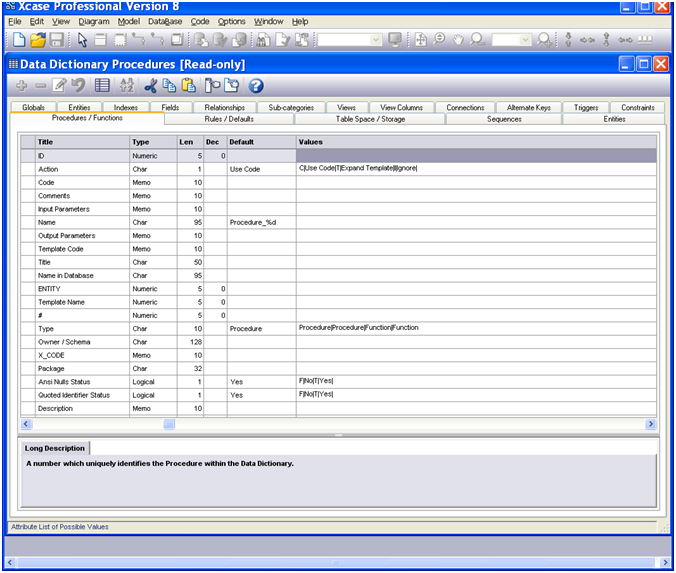This screenshot has width=676, height=573.
Task: Switch to the View Columns tab
Action: point(401,107)
